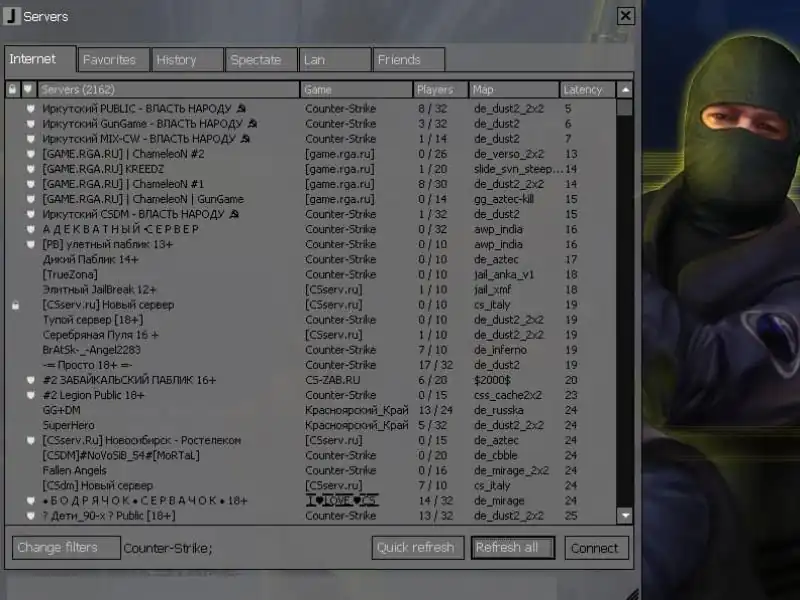This screenshot has height=600, width=800.
Task: Click shield icon of Иркутский MIX-CW server
Action: [x=31, y=139]
